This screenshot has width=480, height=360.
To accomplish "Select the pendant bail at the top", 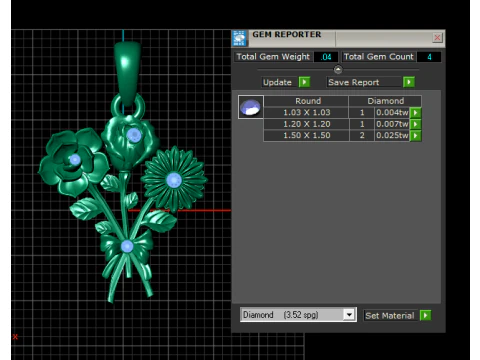I will click(x=127, y=72).
